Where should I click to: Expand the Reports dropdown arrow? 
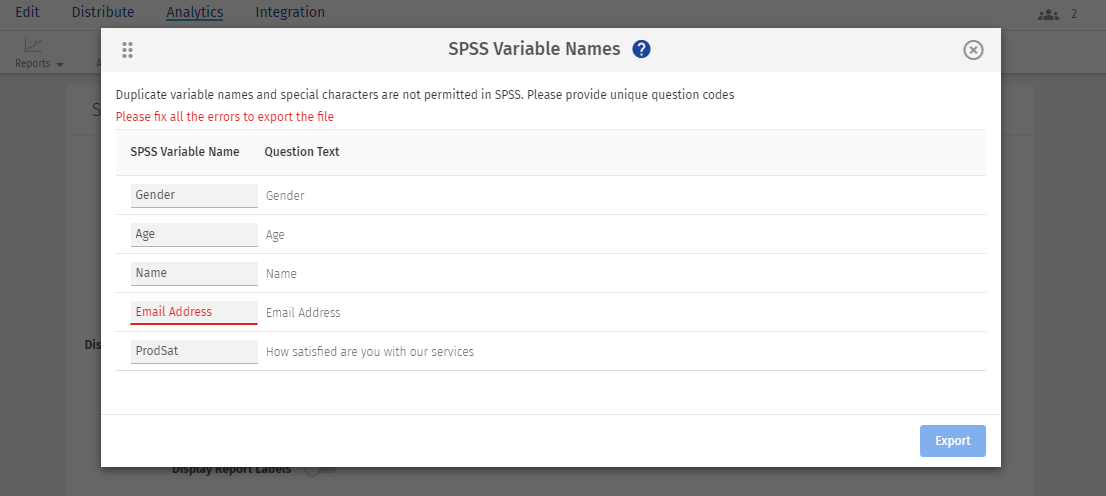tap(60, 65)
